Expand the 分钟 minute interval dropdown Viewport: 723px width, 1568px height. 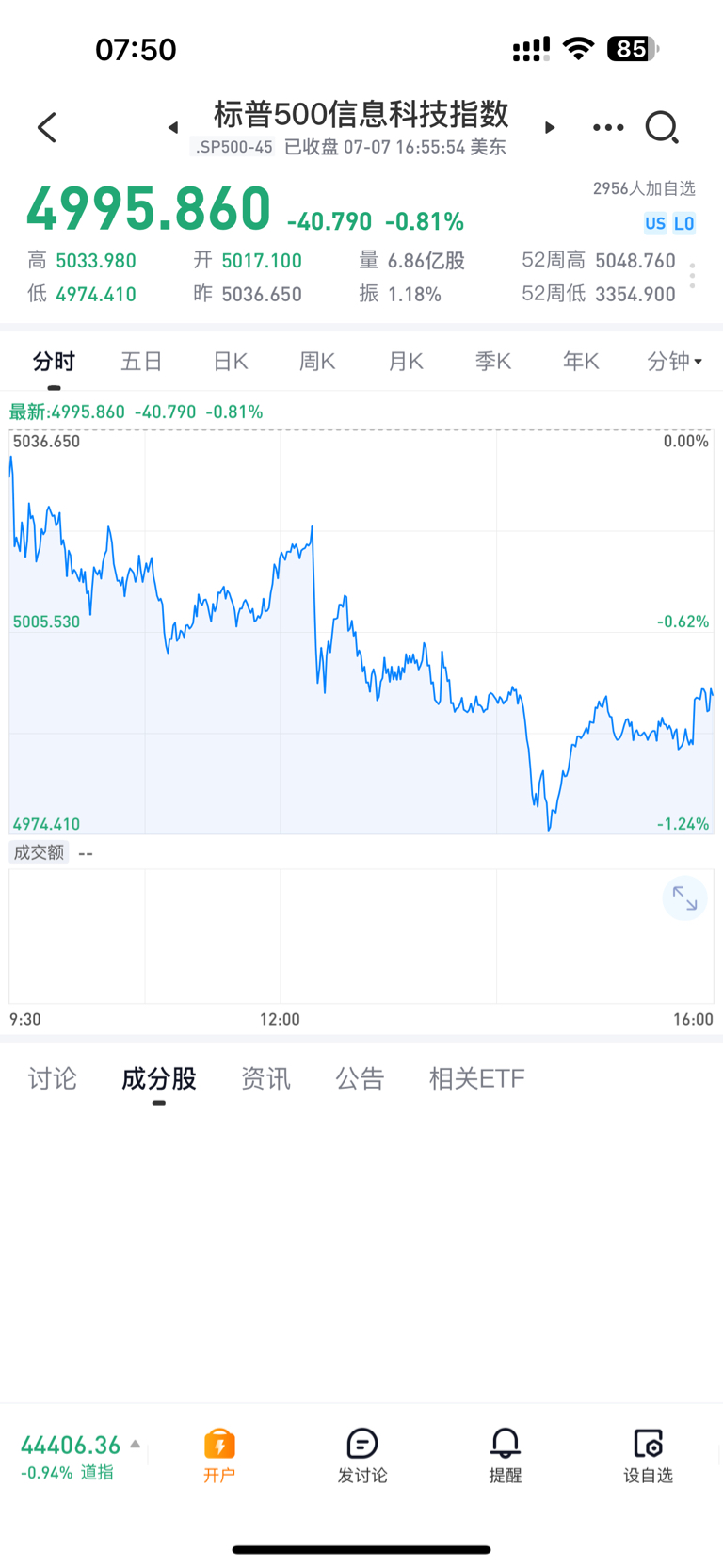click(675, 361)
